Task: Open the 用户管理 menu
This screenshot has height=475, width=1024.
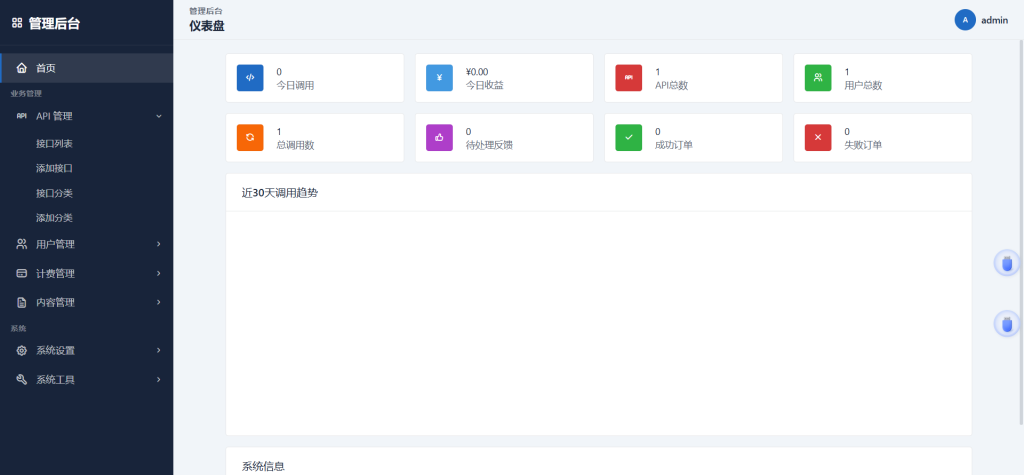Action: coord(87,244)
